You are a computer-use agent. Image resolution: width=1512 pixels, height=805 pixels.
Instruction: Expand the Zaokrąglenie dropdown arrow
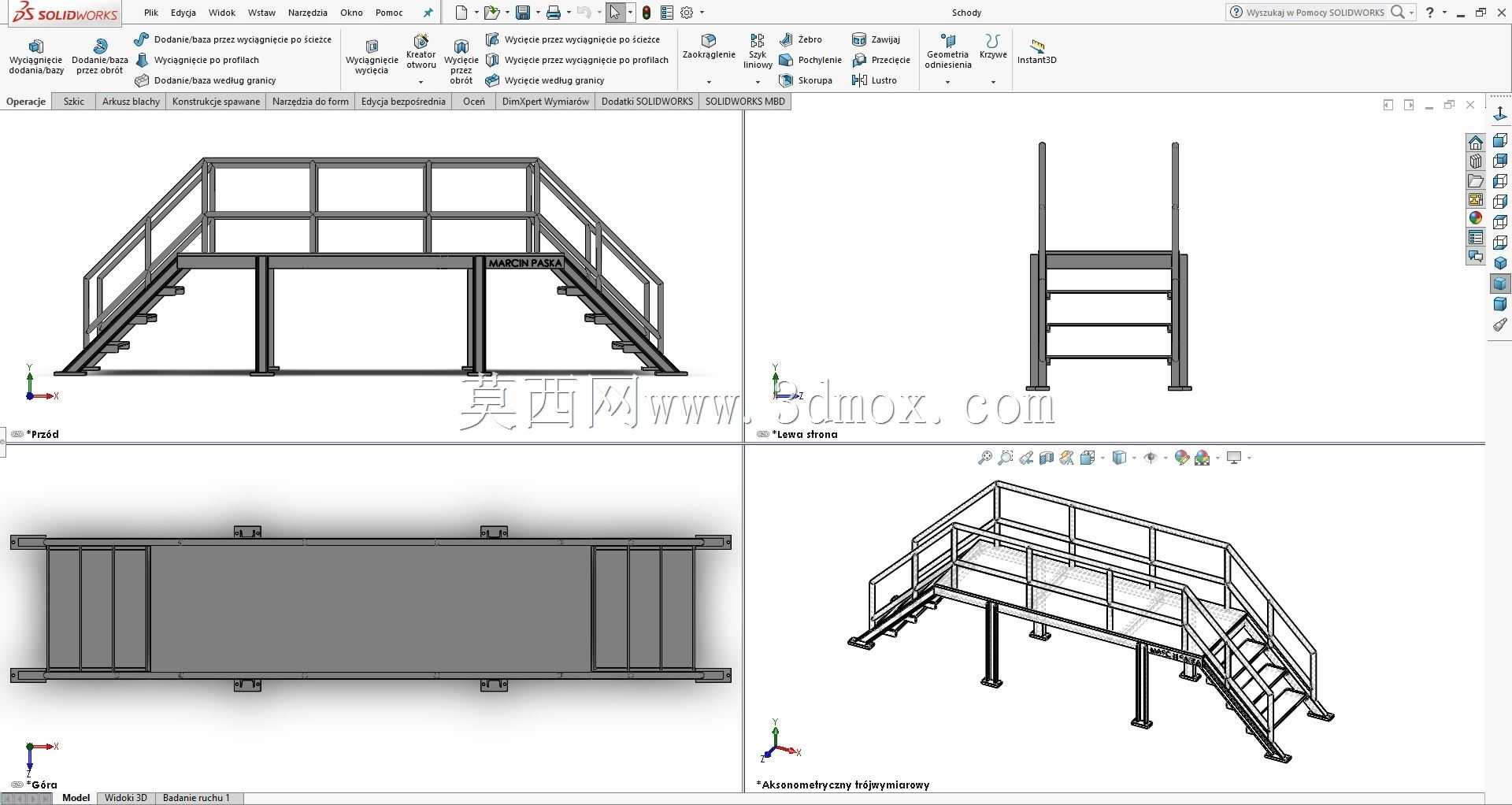click(x=709, y=82)
